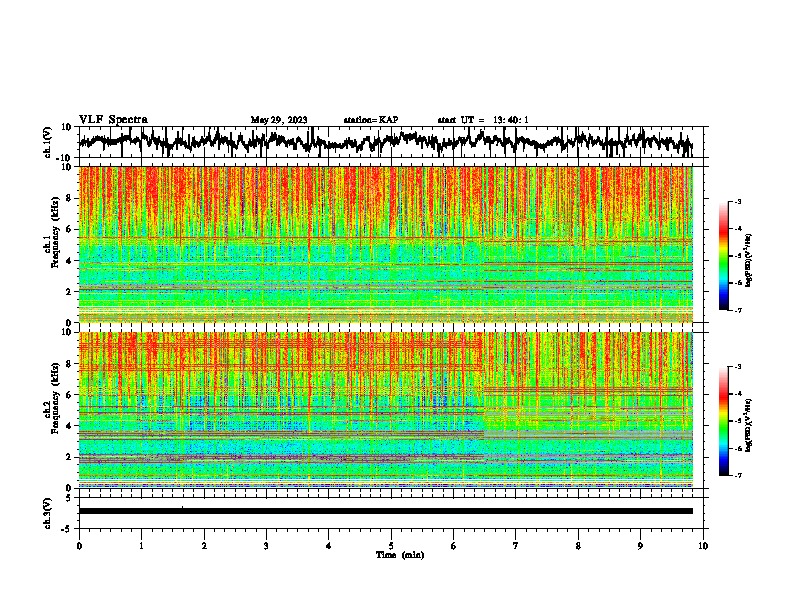Click the 'VLF Spectra' plot title
792x612 pixels.
click(113, 120)
